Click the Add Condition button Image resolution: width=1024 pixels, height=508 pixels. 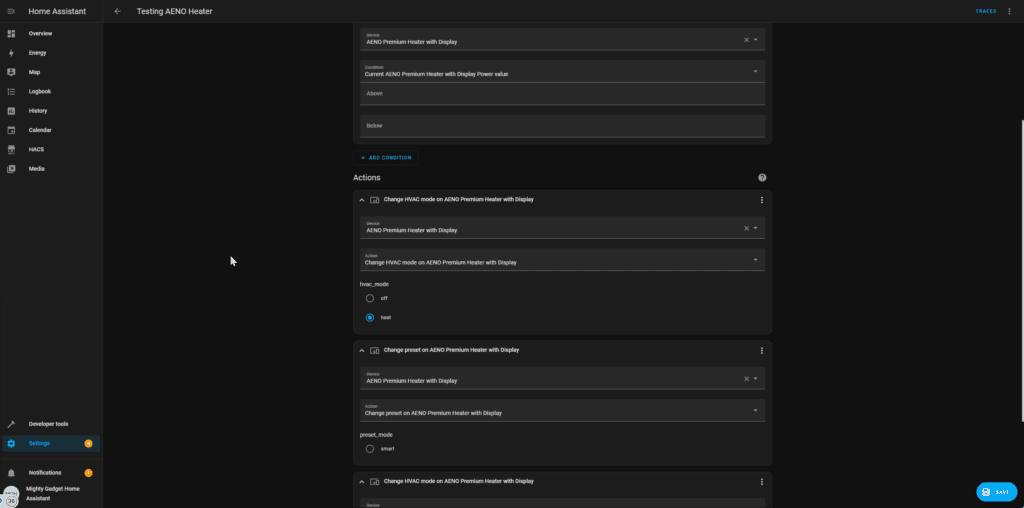pos(386,158)
